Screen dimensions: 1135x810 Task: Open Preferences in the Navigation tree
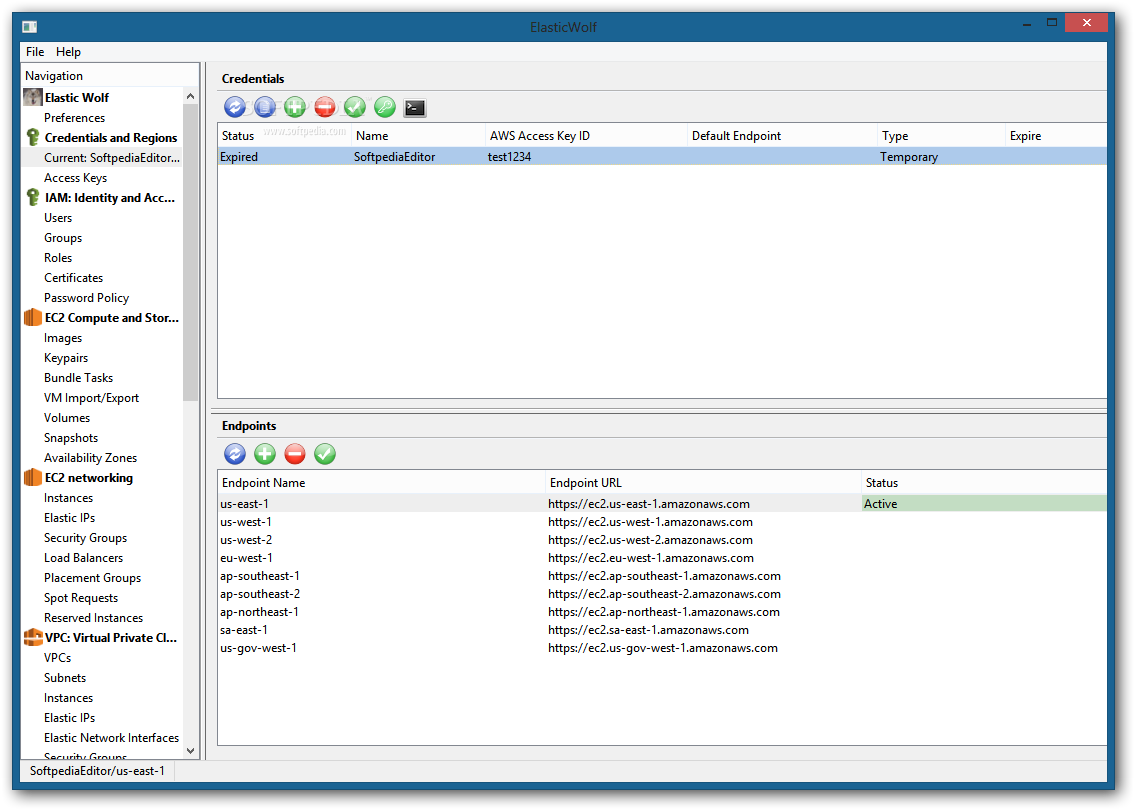pyautogui.click(x=75, y=117)
